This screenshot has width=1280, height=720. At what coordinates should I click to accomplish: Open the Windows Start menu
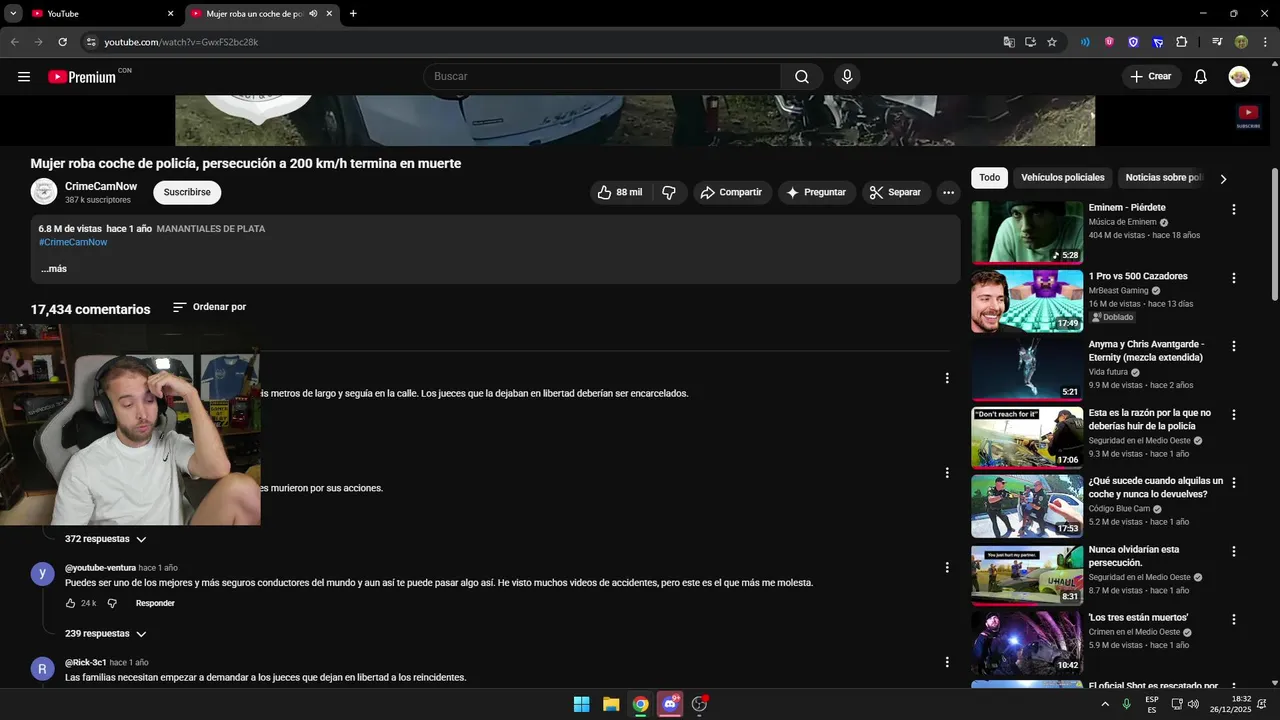coord(581,704)
